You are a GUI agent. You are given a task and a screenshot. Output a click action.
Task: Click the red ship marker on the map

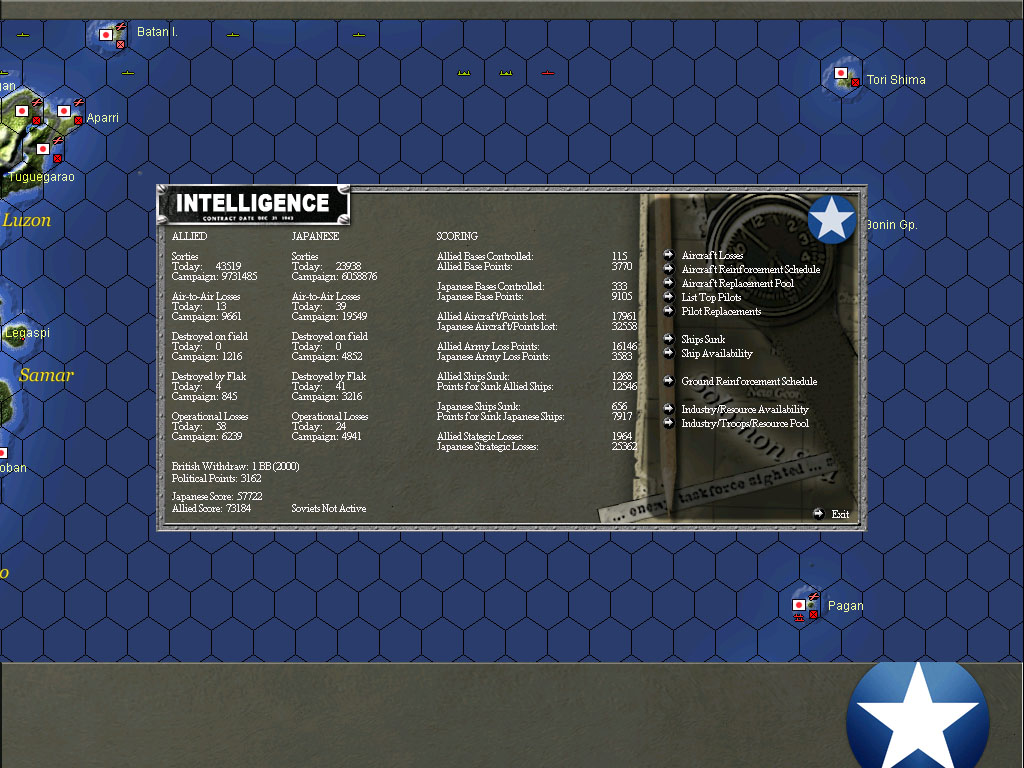click(x=548, y=72)
